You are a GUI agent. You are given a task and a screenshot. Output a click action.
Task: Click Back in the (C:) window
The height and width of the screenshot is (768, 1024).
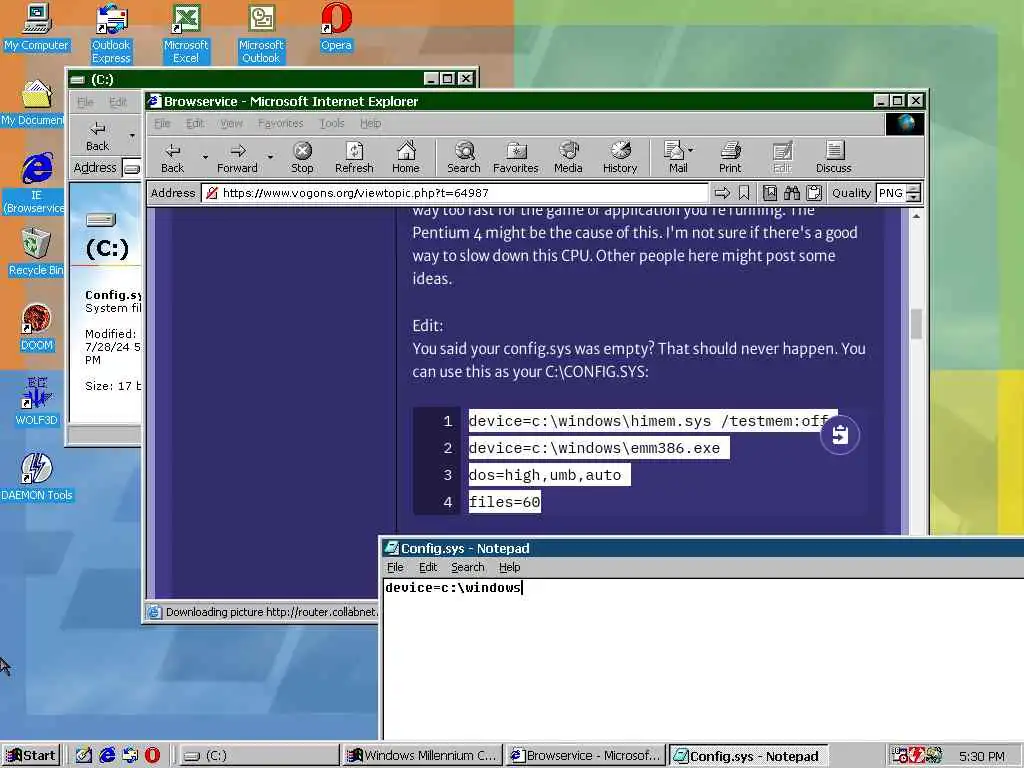[97, 136]
